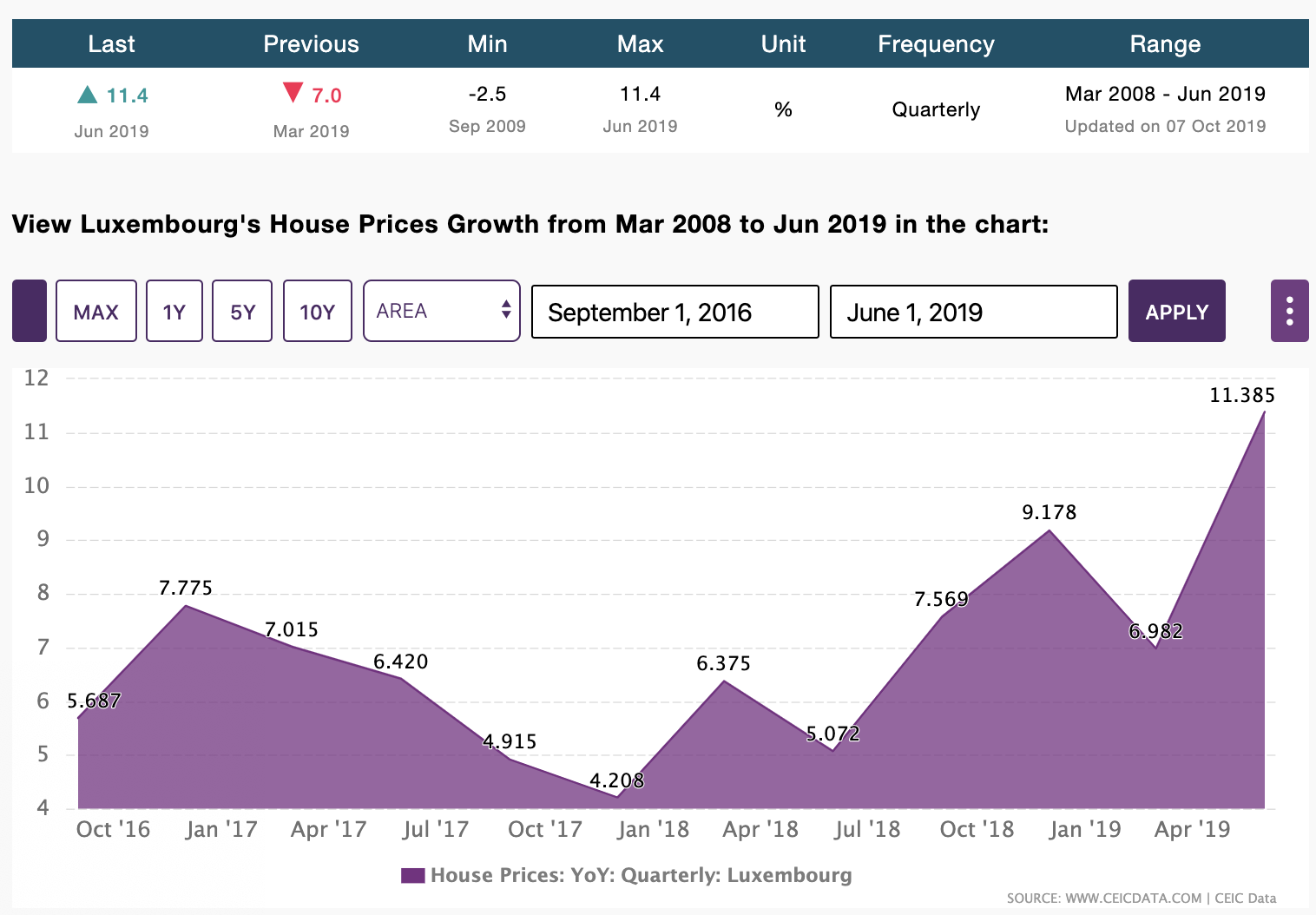The image size is (1316, 915).
Task: Click the Apr '19 x-axis label
Action: click(x=1192, y=829)
